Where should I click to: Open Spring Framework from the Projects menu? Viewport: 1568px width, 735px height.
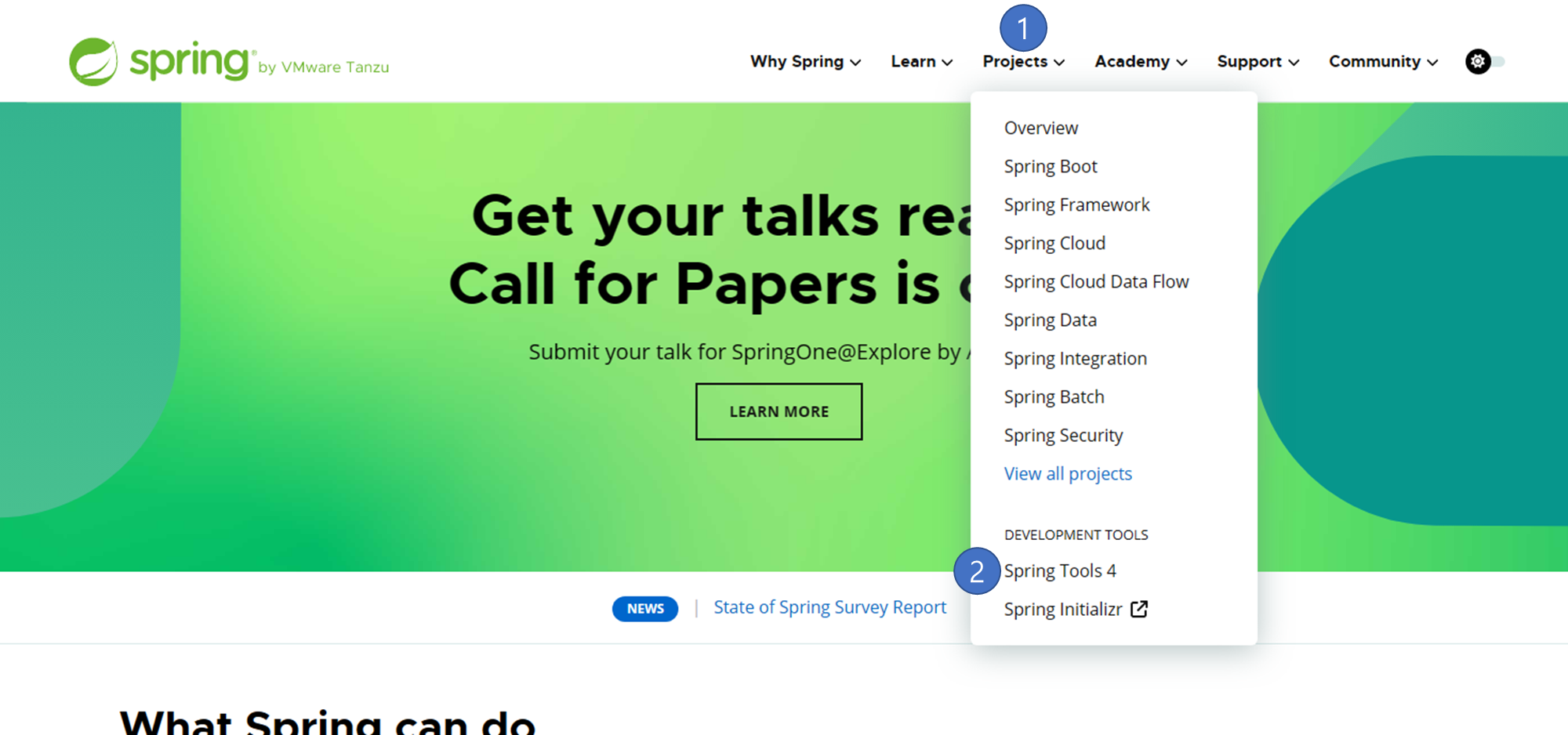1076,205
